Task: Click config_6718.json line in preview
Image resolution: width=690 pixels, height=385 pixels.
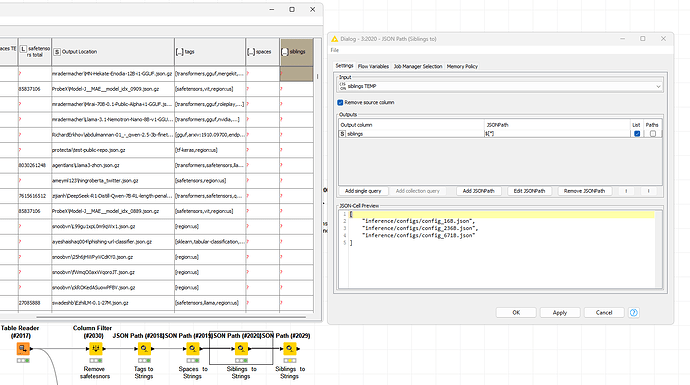Action: tap(418, 235)
